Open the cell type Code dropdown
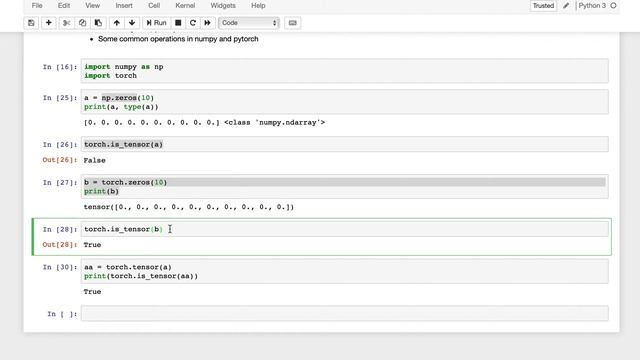 pos(249,23)
